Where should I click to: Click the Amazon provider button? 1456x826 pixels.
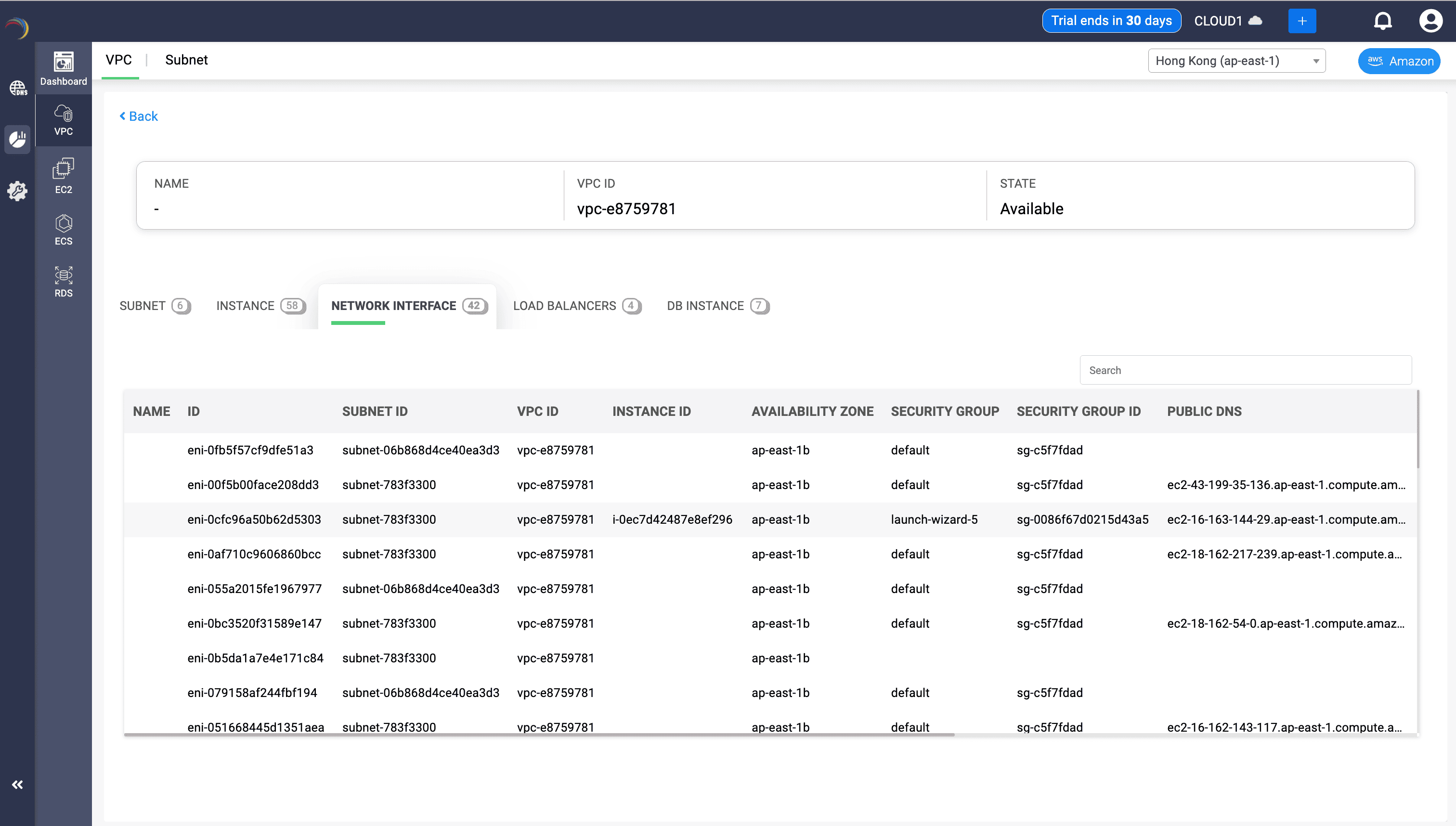pos(1399,61)
